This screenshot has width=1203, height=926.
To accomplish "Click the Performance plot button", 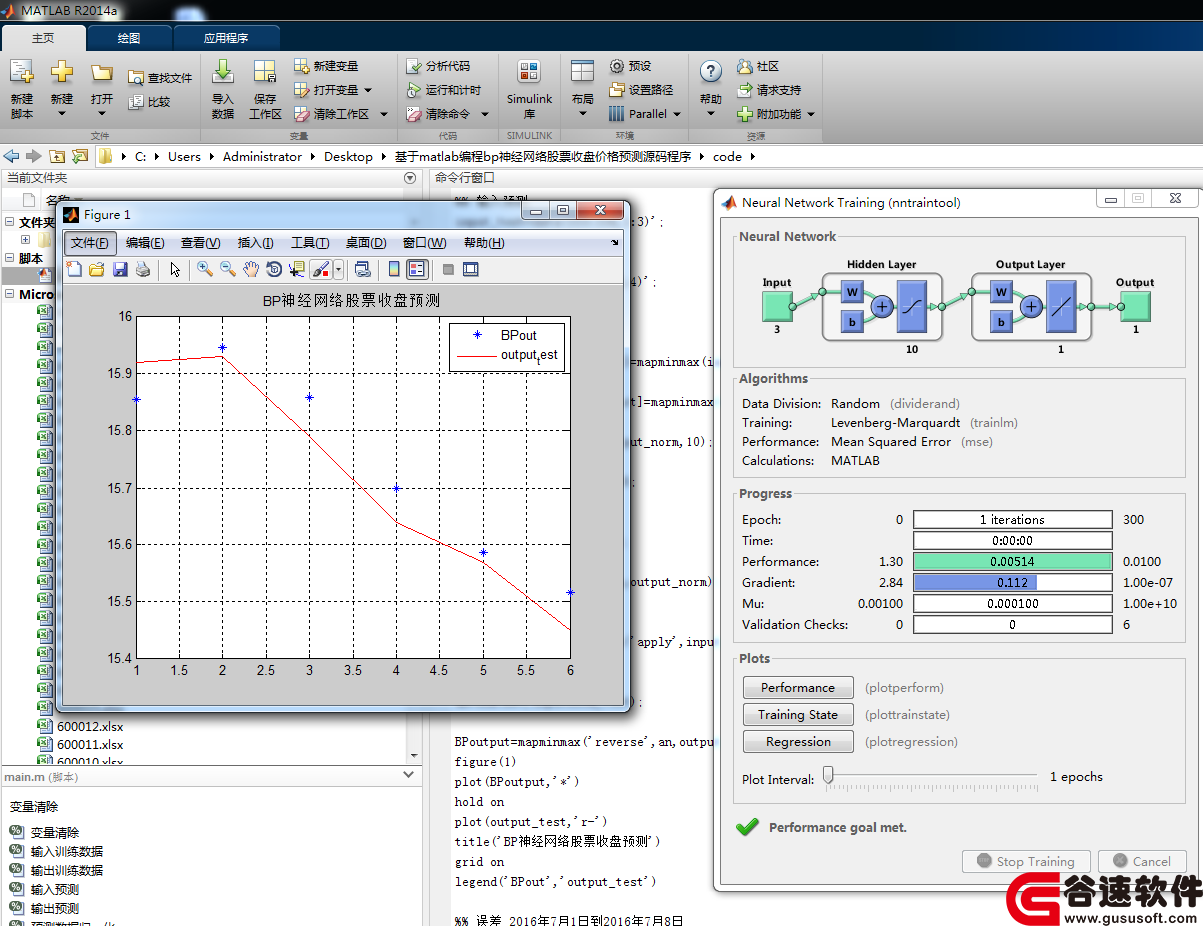I will (x=798, y=688).
